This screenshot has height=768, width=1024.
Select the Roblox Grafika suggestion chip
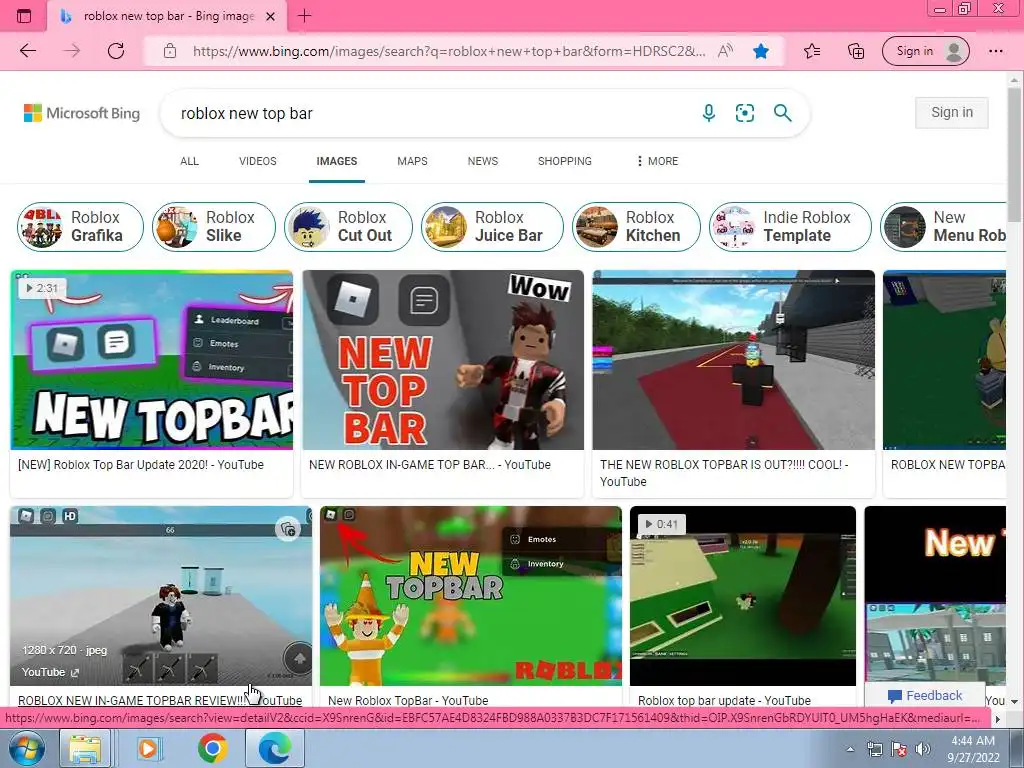(x=80, y=227)
